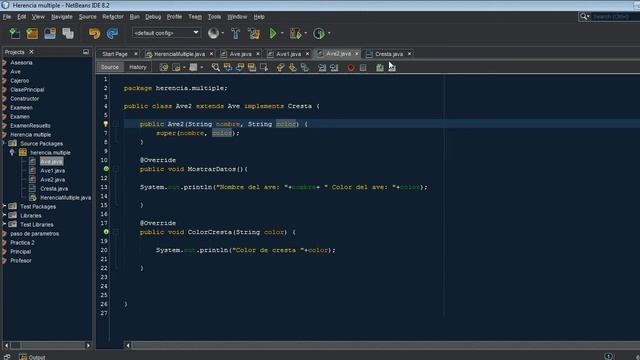
Task: Minimize the Projects panel window
Action: tap(86, 52)
